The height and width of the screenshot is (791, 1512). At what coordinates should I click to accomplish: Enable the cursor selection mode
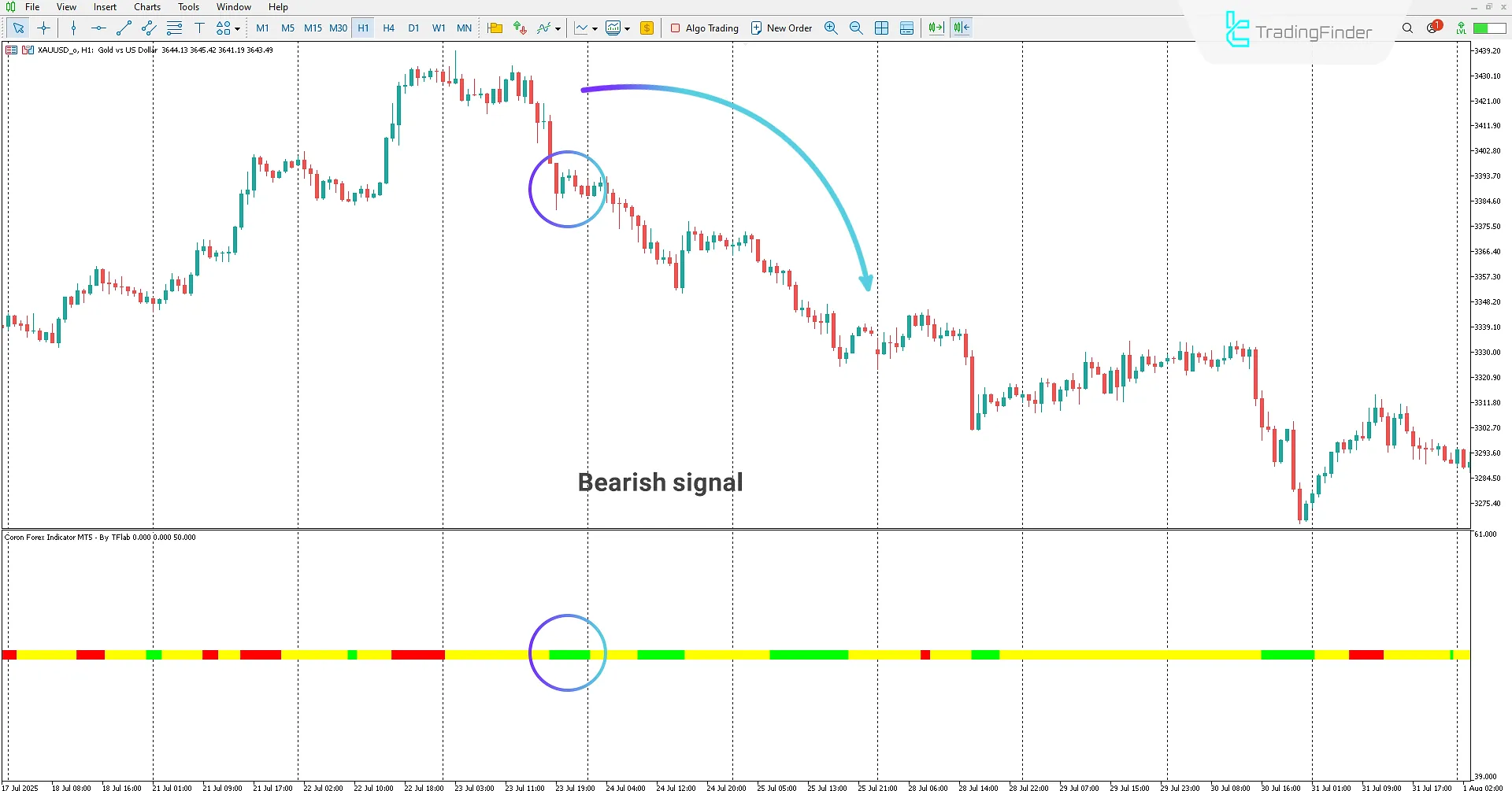[18, 28]
